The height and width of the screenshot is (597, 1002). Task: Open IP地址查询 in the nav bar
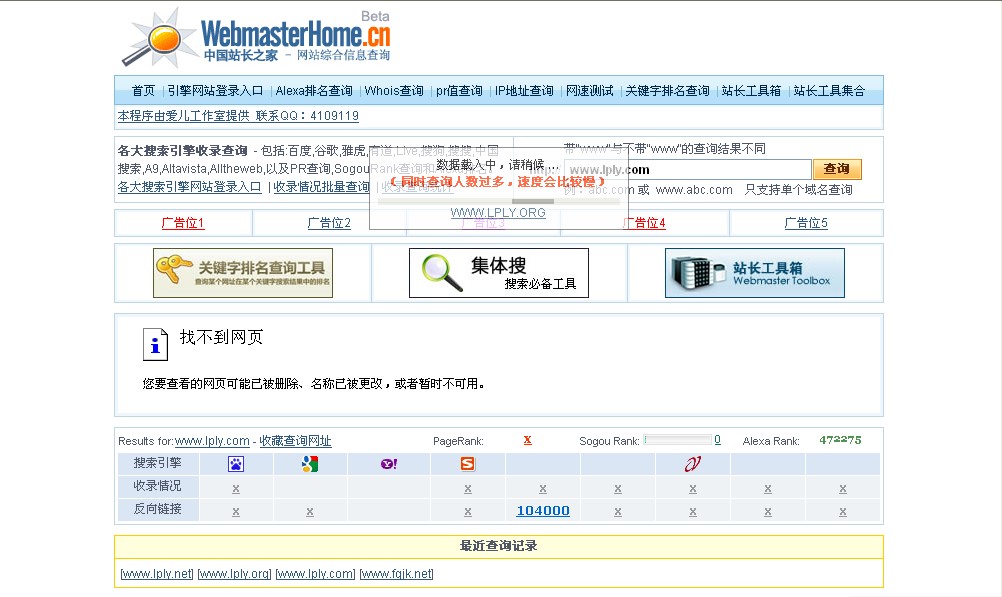point(524,91)
